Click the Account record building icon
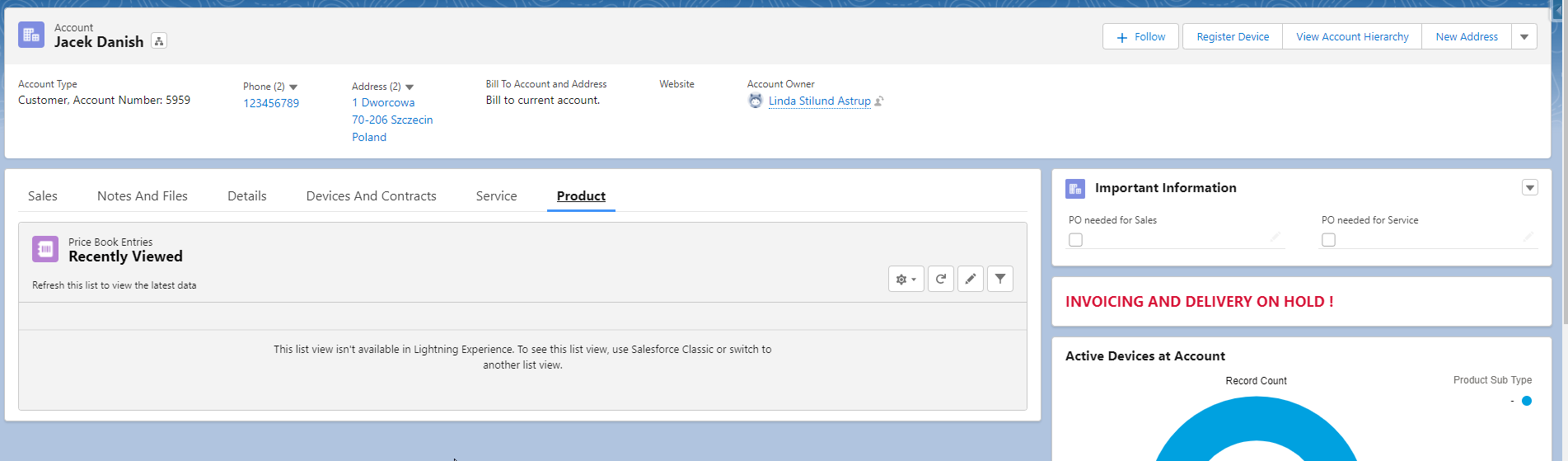Screen dimensions: 1568x461 click(x=31, y=35)
